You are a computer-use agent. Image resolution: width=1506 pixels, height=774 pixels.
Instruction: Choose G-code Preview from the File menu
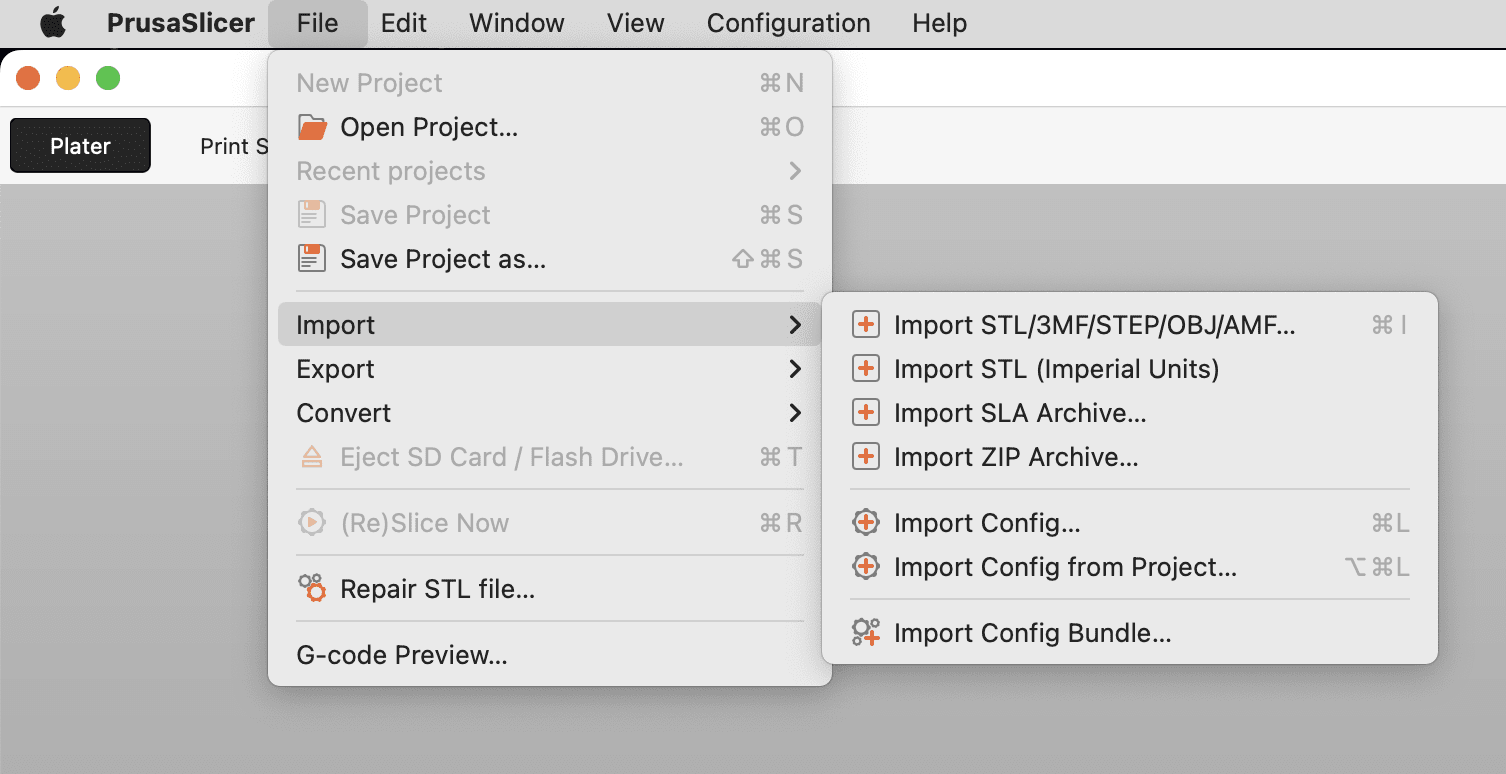[402, 655]
